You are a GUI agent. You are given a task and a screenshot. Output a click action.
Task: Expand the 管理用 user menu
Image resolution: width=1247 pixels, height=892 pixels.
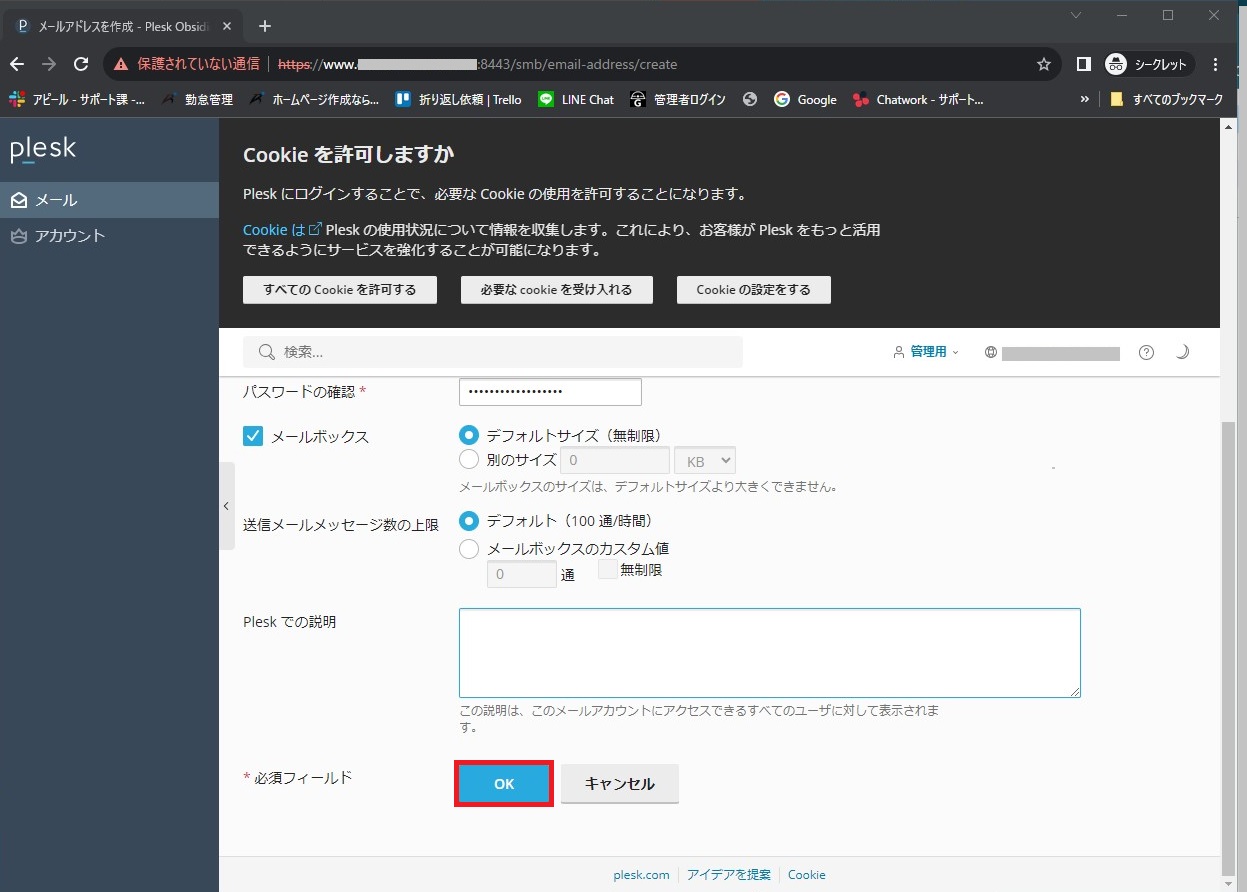click(x=925, y=352)
